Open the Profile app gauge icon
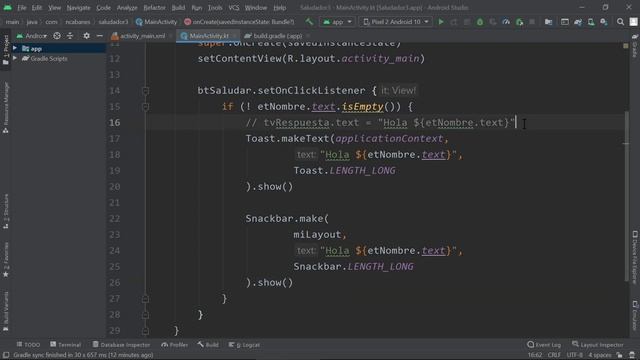The height and width of the screenshot is (360, 640). (x=506, y=22)
